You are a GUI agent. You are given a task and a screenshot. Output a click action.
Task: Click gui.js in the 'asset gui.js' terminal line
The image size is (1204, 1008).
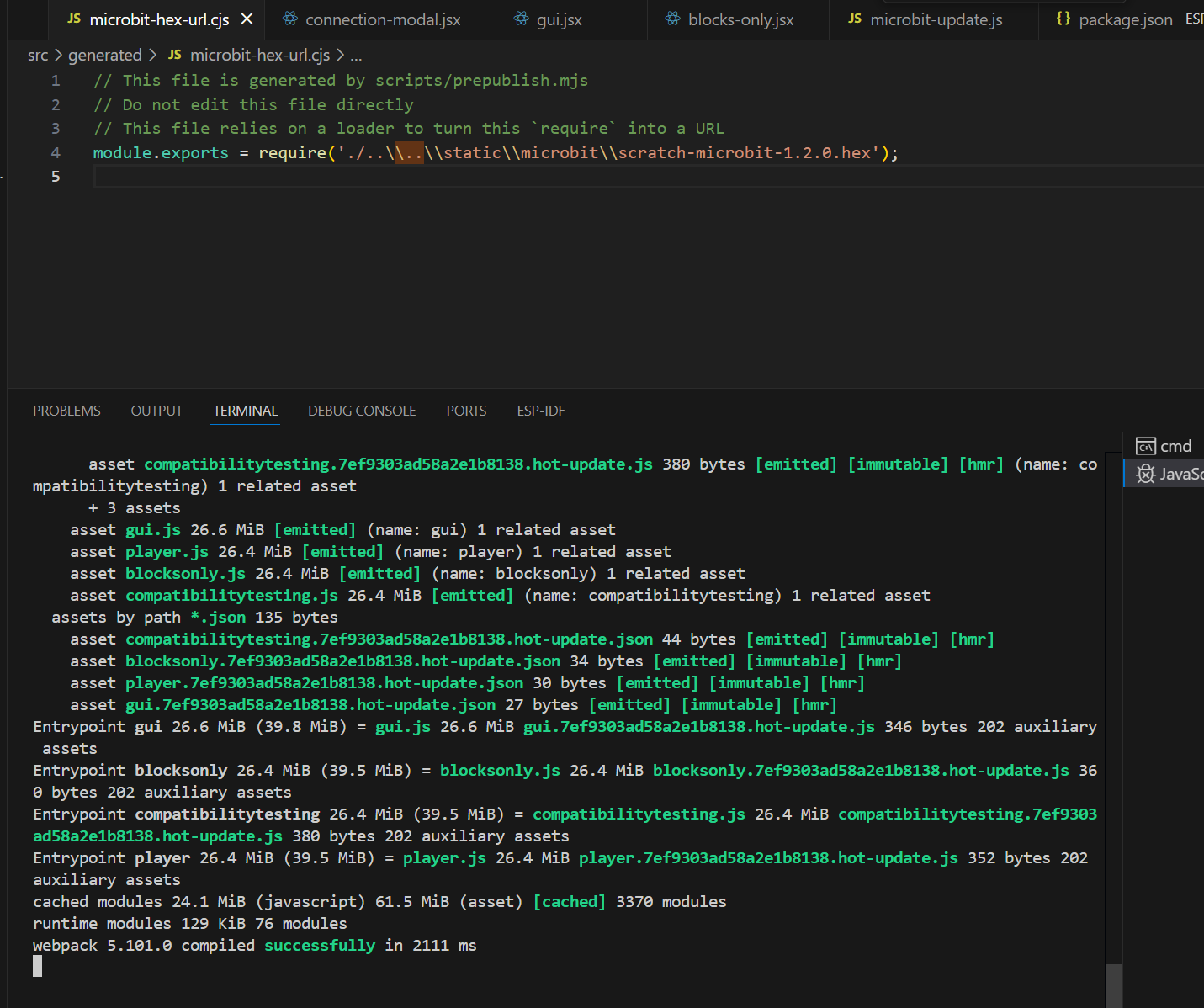point(153,530)
